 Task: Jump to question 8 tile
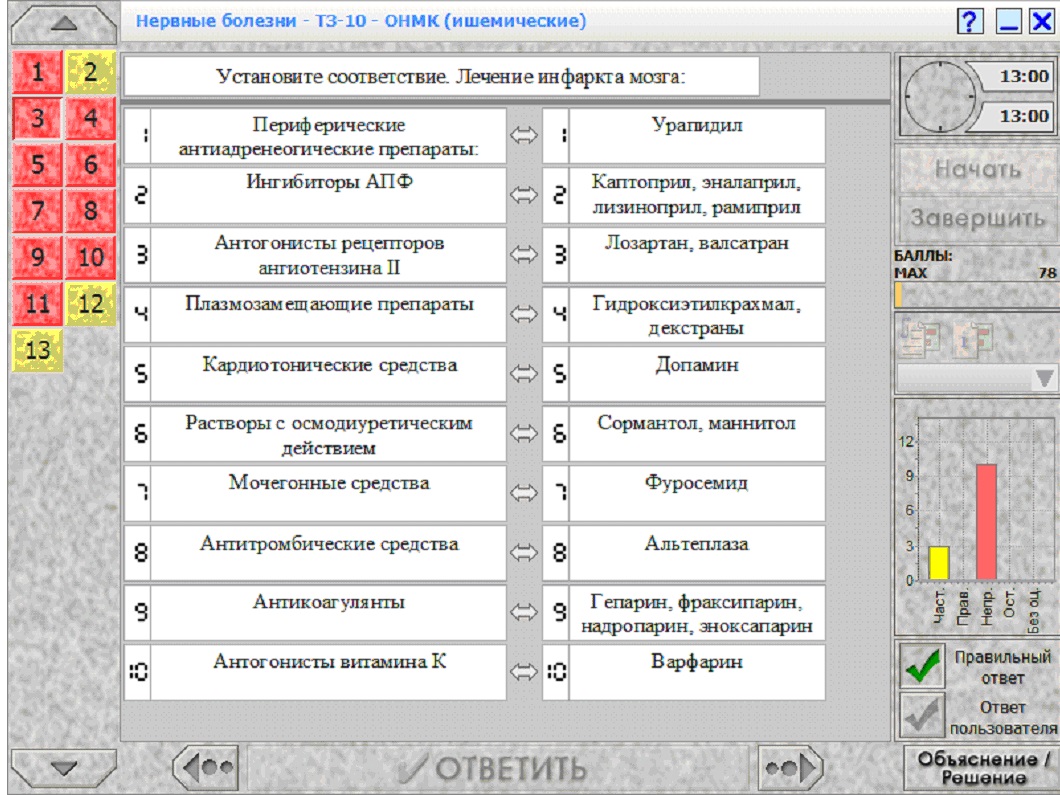[91, 210]
